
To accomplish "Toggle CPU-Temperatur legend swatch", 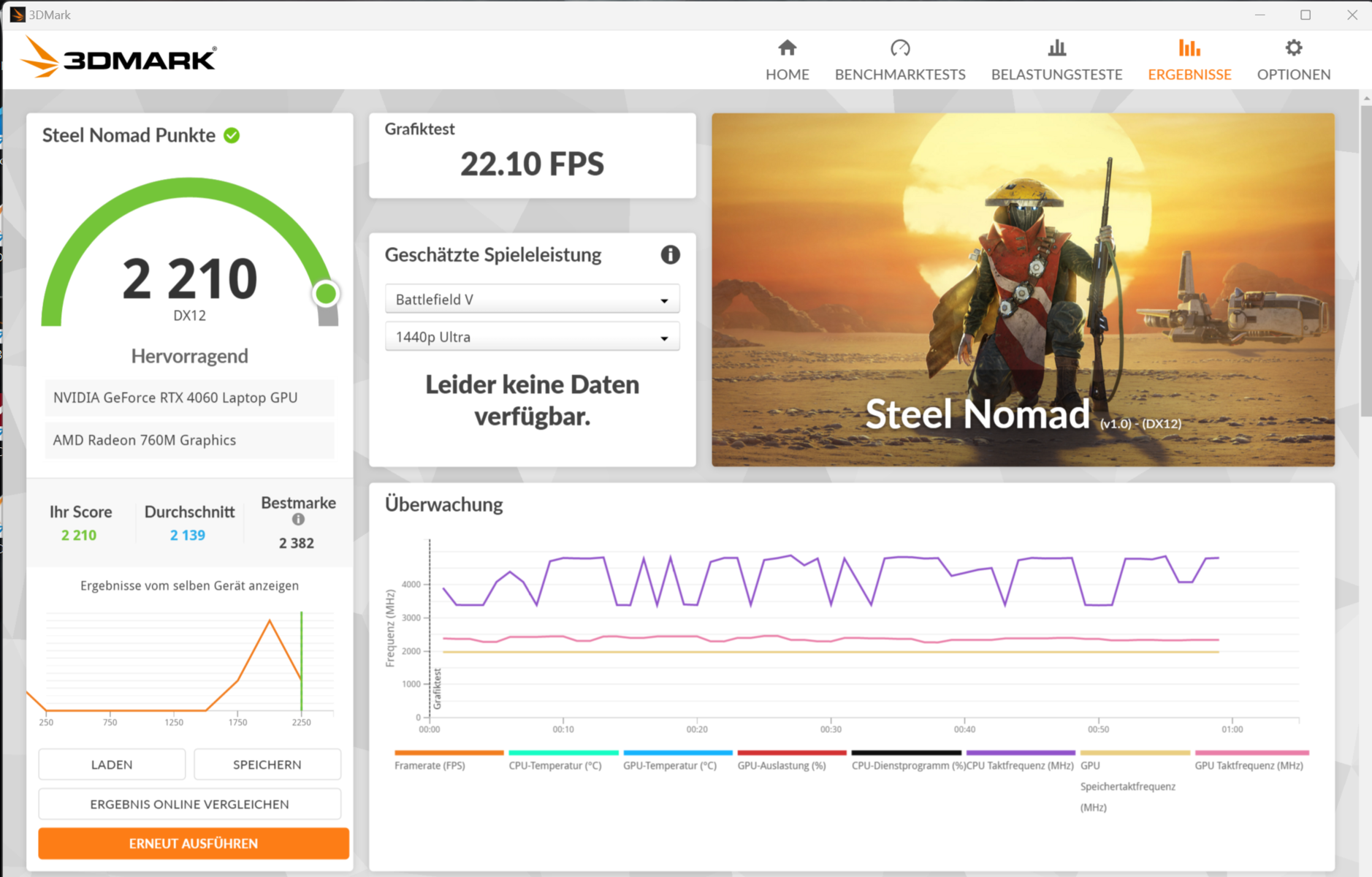I will [563, 752].
